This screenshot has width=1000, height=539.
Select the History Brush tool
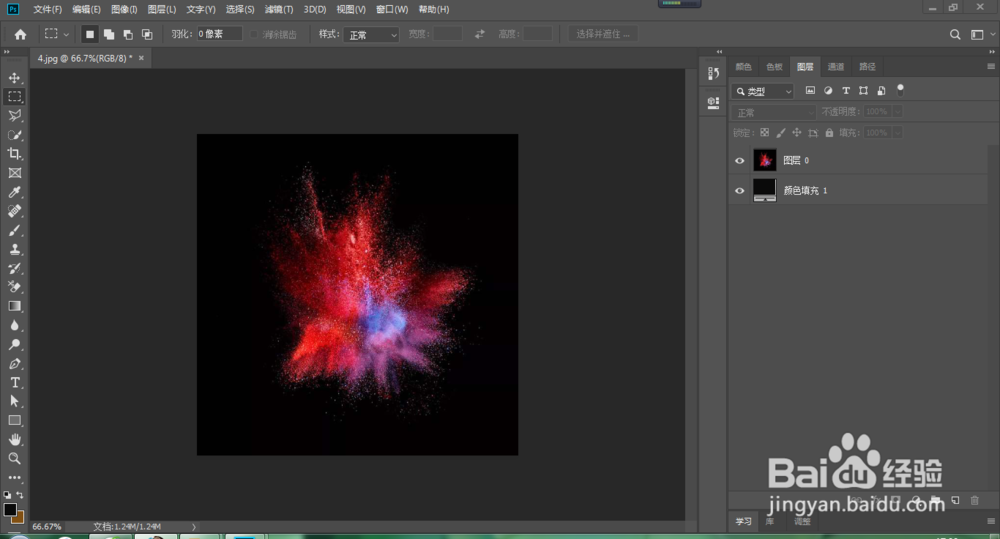point(15,269)
